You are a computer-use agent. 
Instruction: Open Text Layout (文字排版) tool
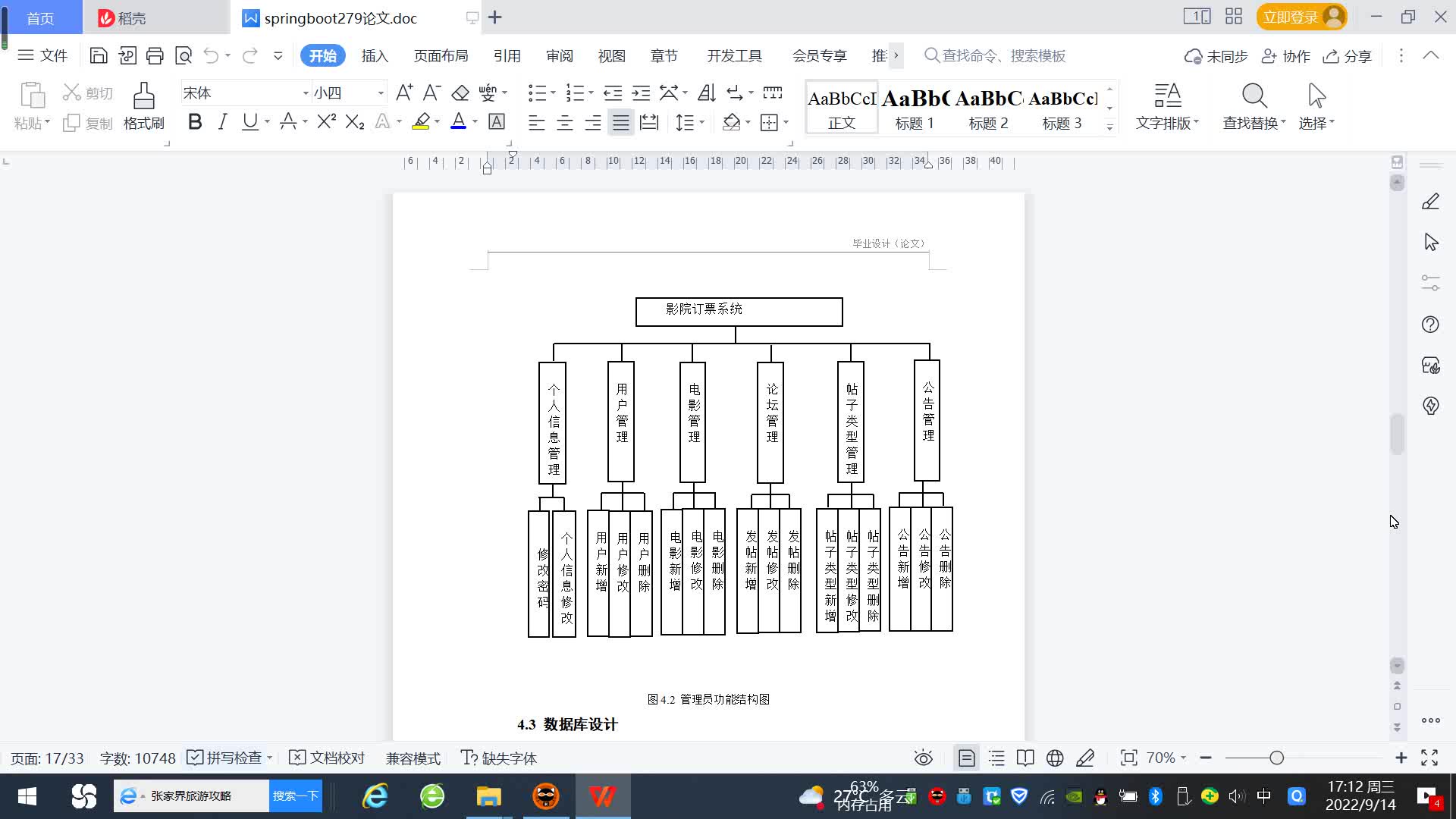click(1167, 106)
